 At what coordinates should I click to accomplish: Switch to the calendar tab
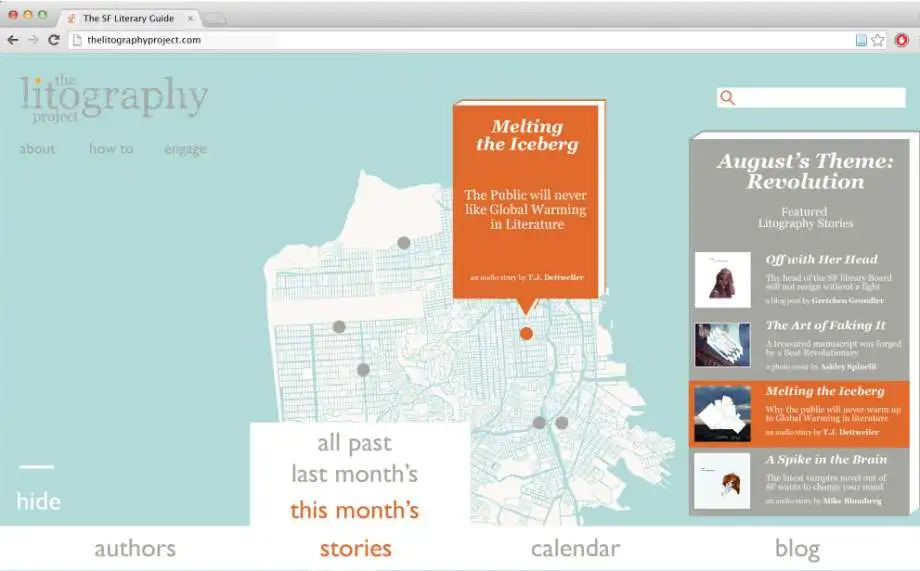coord(575,548)
